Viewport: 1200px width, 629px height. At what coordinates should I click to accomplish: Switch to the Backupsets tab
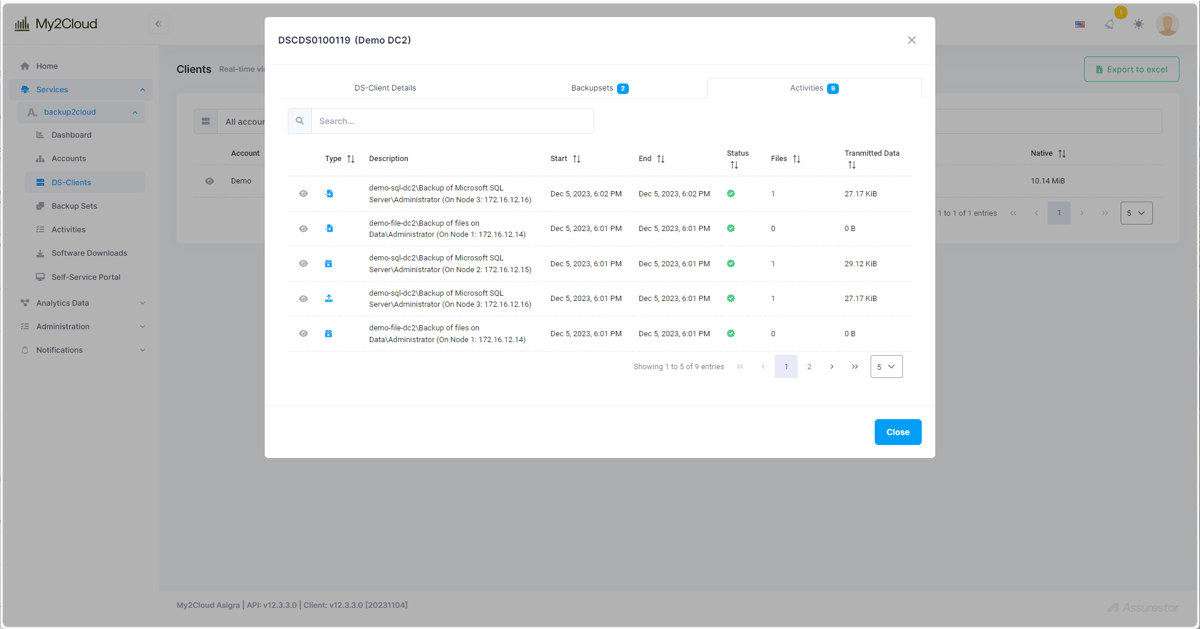(x=599, y=88)
